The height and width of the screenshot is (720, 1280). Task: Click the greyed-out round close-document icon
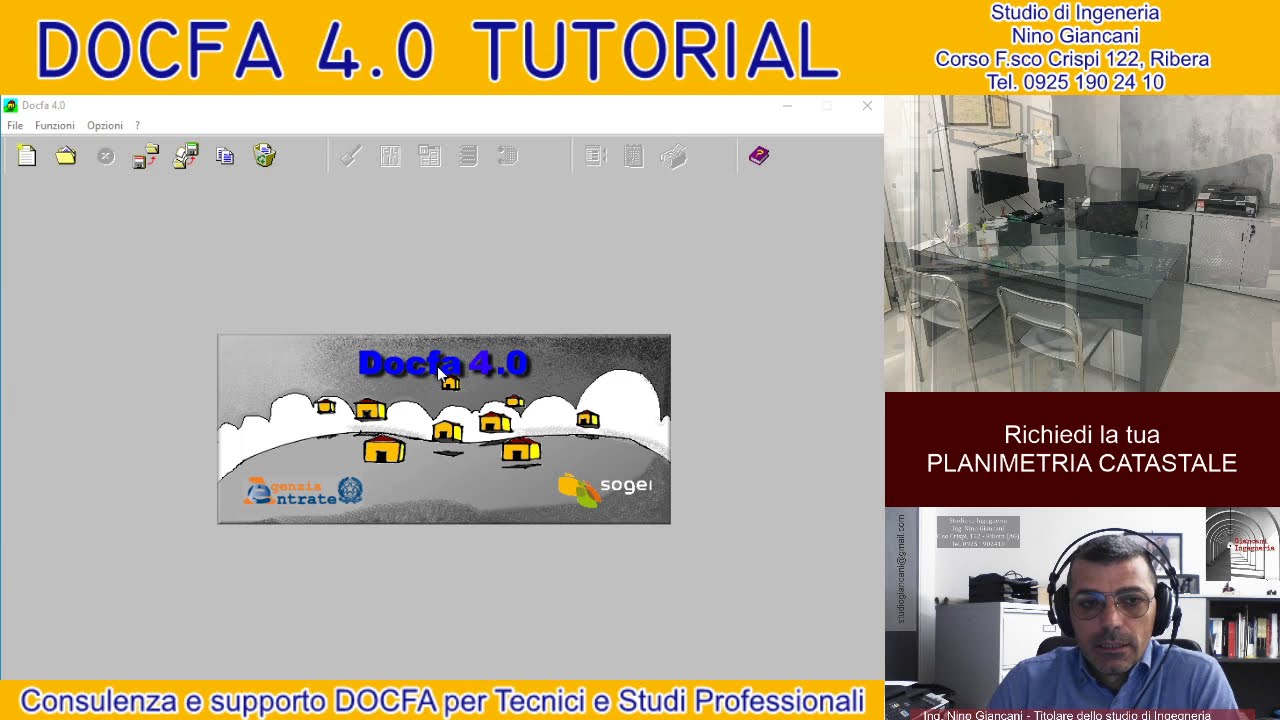[106, 156]
